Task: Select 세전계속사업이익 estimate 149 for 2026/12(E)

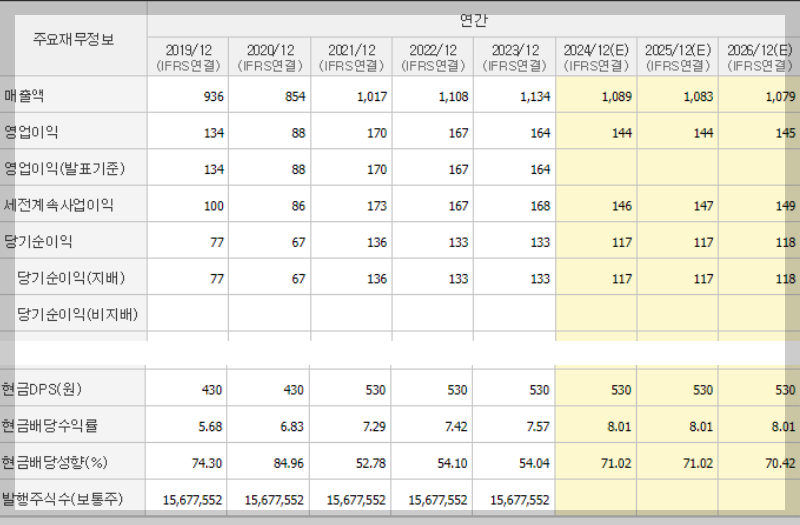Action: point(785,206)
